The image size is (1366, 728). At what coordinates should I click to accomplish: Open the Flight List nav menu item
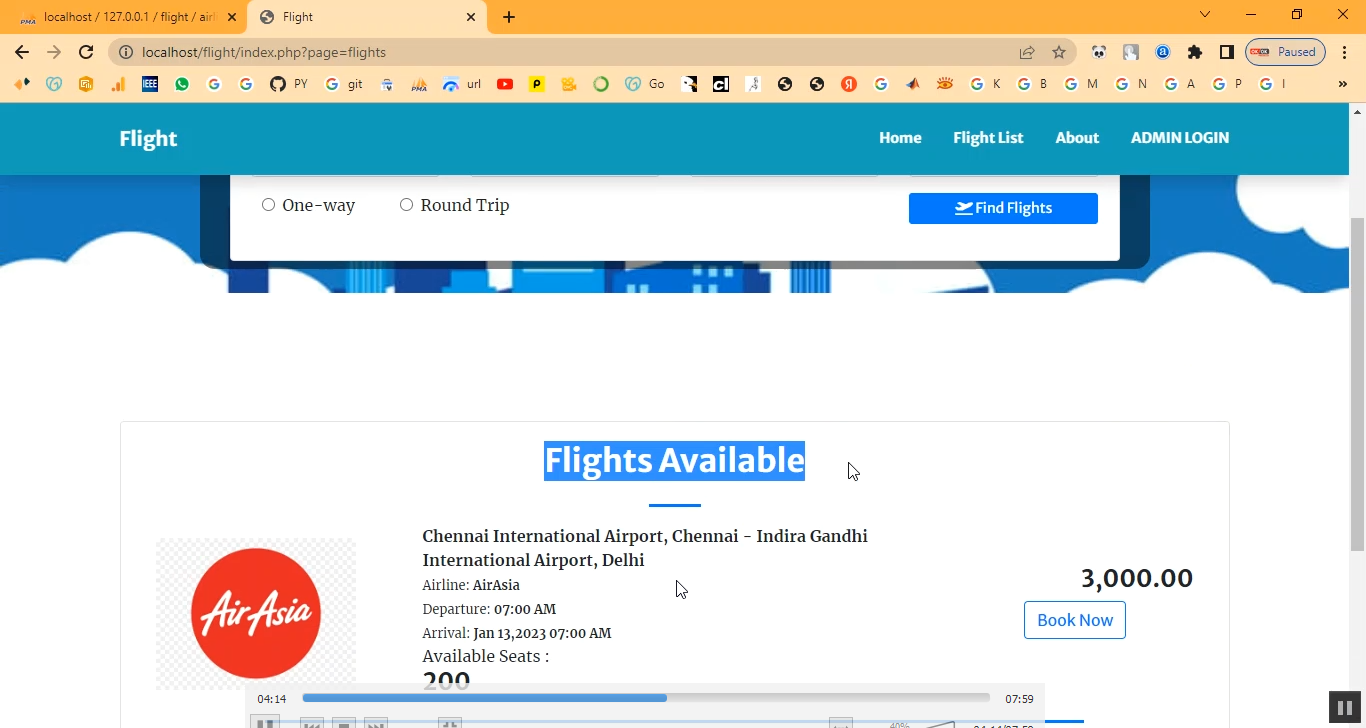[x=988, y=138]
